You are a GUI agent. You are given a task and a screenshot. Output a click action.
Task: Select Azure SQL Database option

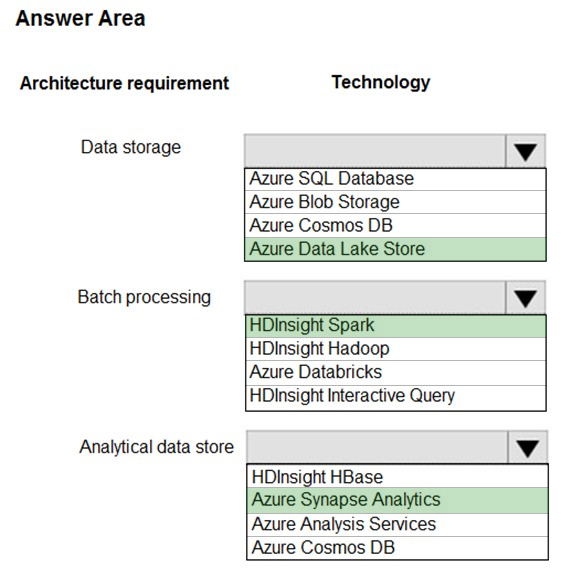[x=395, y=179]
